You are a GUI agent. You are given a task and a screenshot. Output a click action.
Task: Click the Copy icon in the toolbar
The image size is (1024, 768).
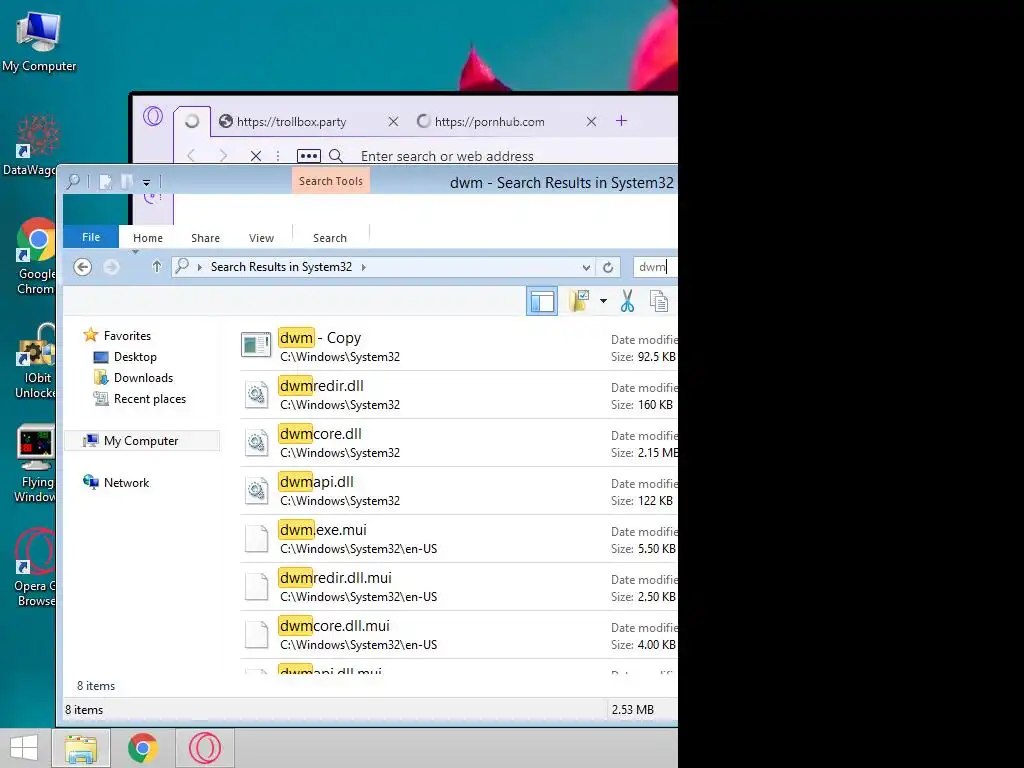659,301
